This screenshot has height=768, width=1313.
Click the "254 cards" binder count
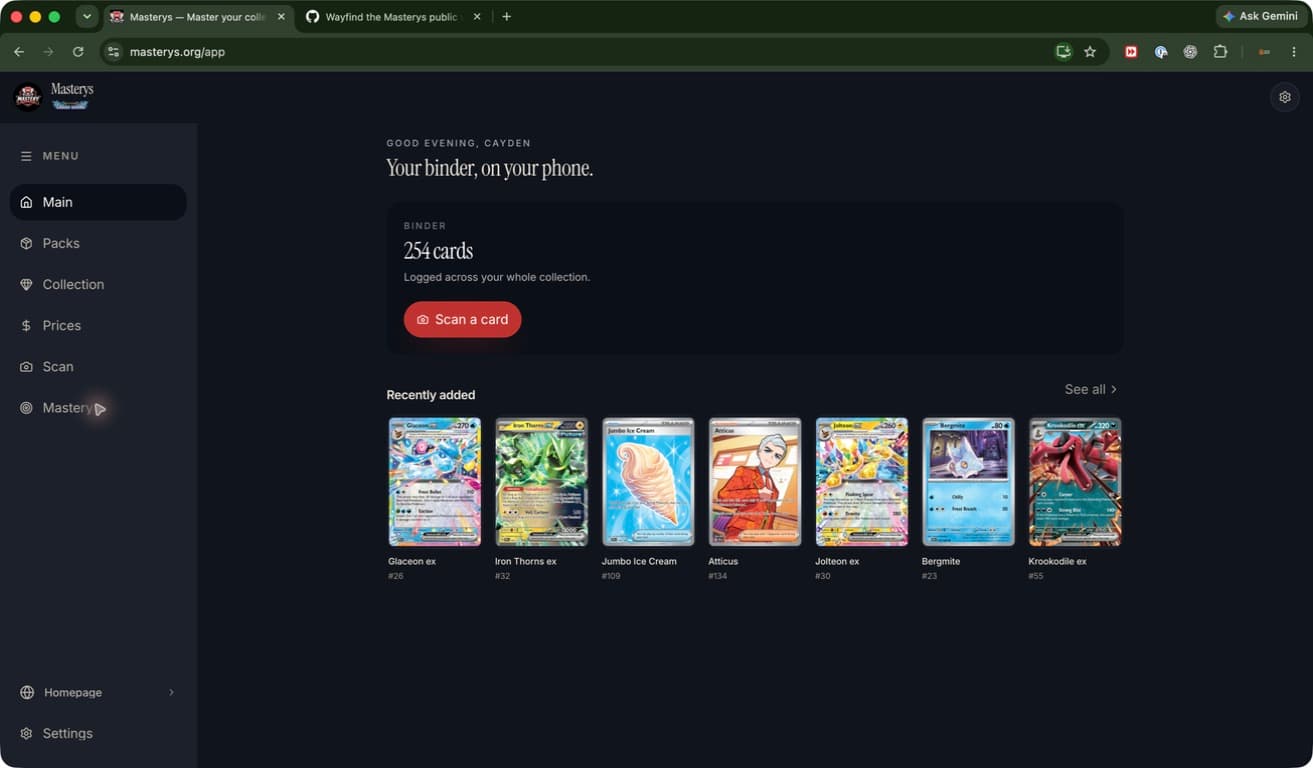pyautogui.click(x=438, y=251)
